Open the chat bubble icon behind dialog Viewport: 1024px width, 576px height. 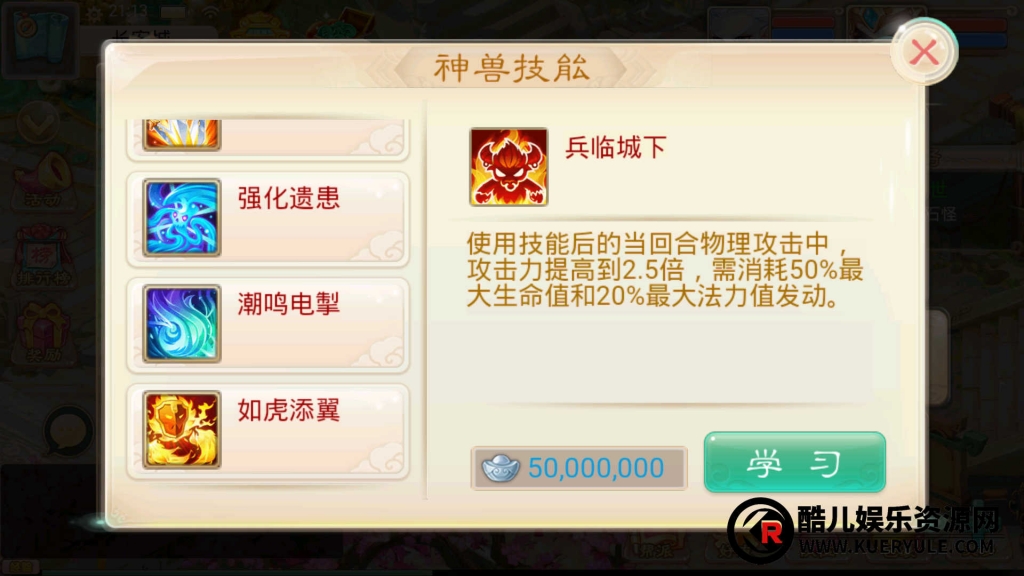coord(67,432)
